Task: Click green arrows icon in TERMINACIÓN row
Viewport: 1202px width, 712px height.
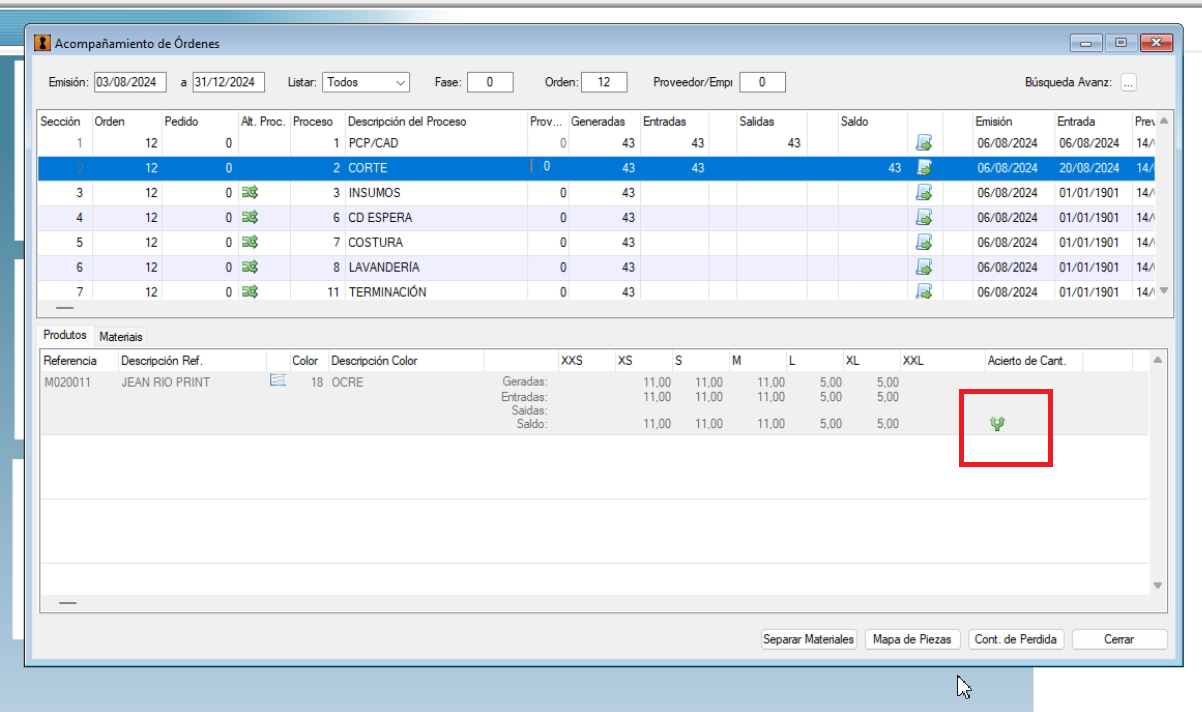Action: (250, 291)
